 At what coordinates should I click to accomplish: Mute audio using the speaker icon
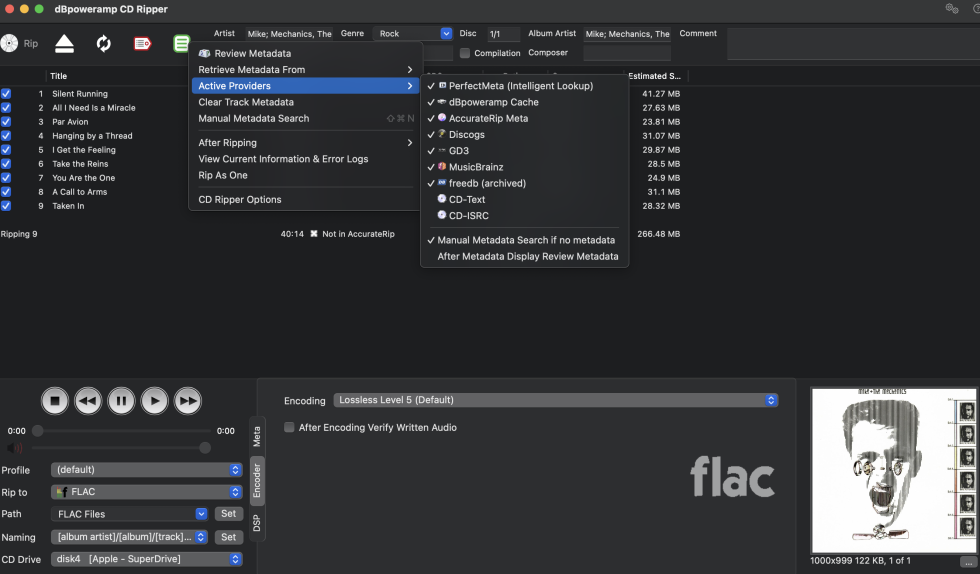click(x=14, y=448)
